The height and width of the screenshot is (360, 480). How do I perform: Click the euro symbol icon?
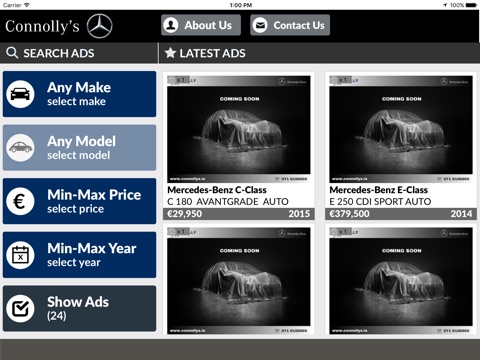point(20,201)
